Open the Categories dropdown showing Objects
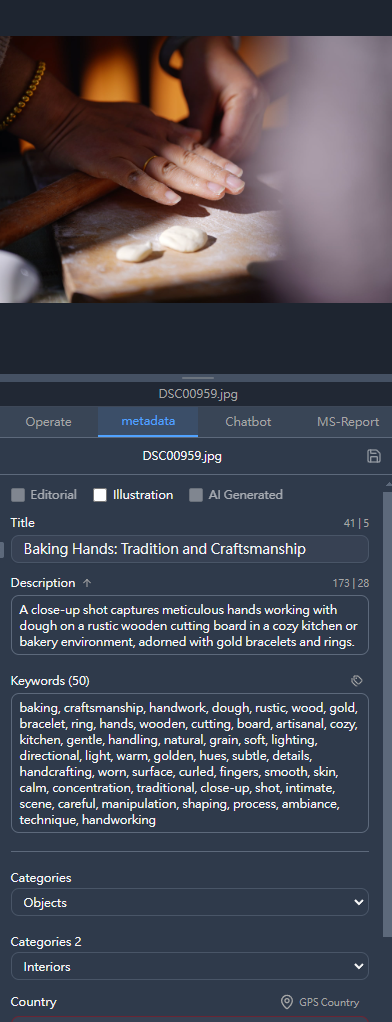This screenshot has width=392, height=1022. (x=190, y=902)
